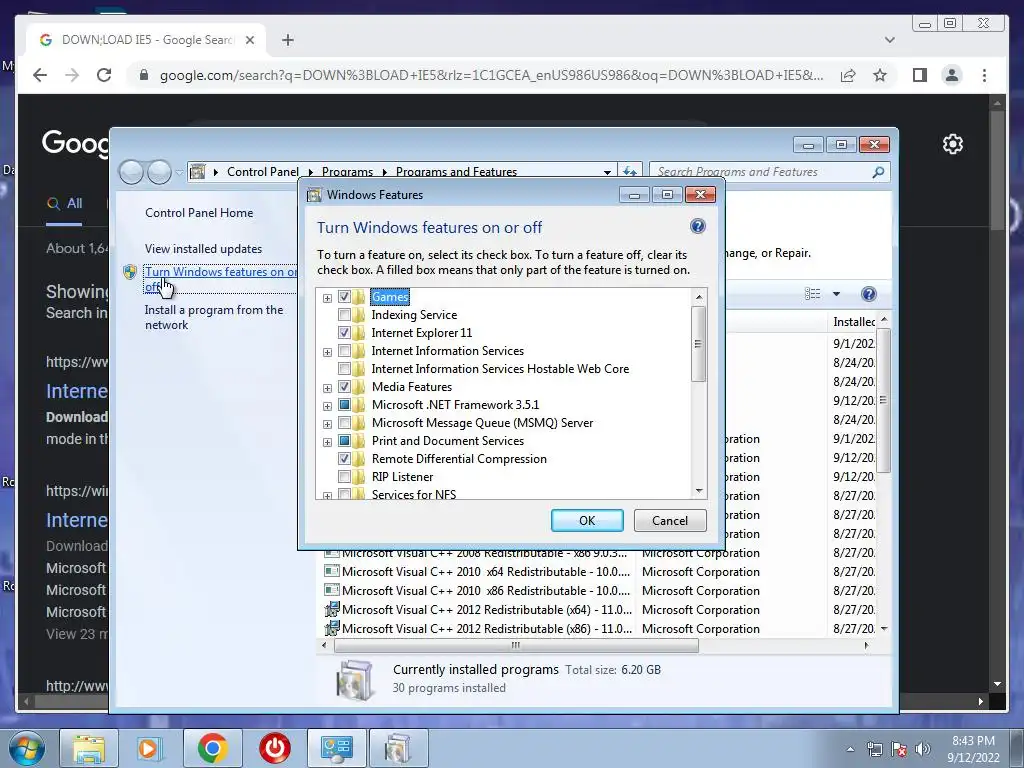Check the RIP Listener checkbox
This screenshot has height=768, width=1024.
[x=344, y=477]
